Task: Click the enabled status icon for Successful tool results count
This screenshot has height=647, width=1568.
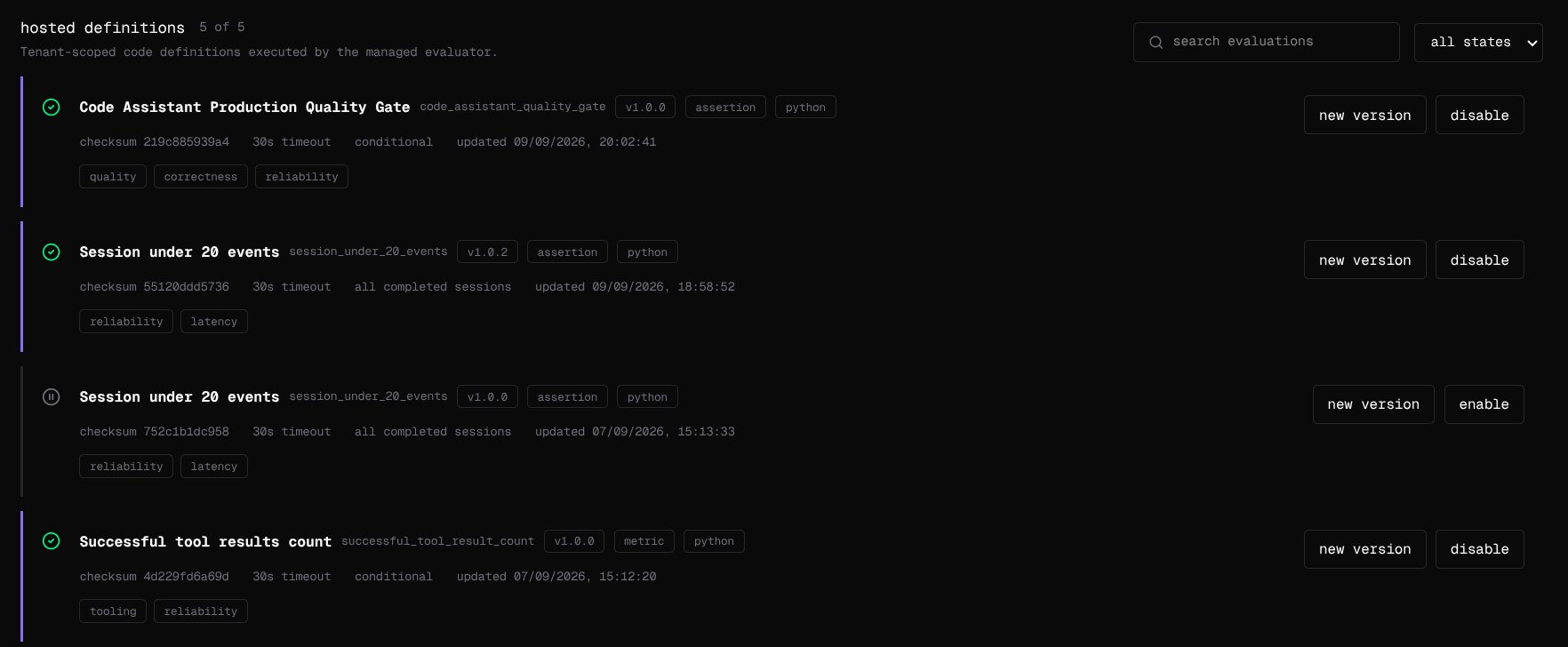Action: coord(52,541)
